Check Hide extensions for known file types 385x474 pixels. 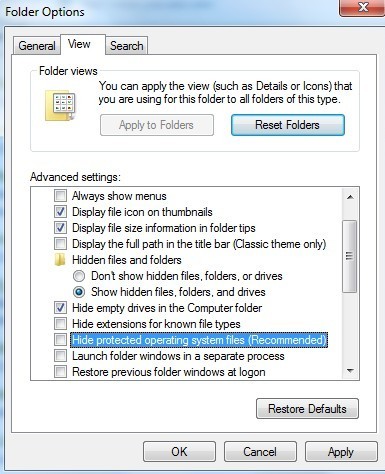click(60, 324)
